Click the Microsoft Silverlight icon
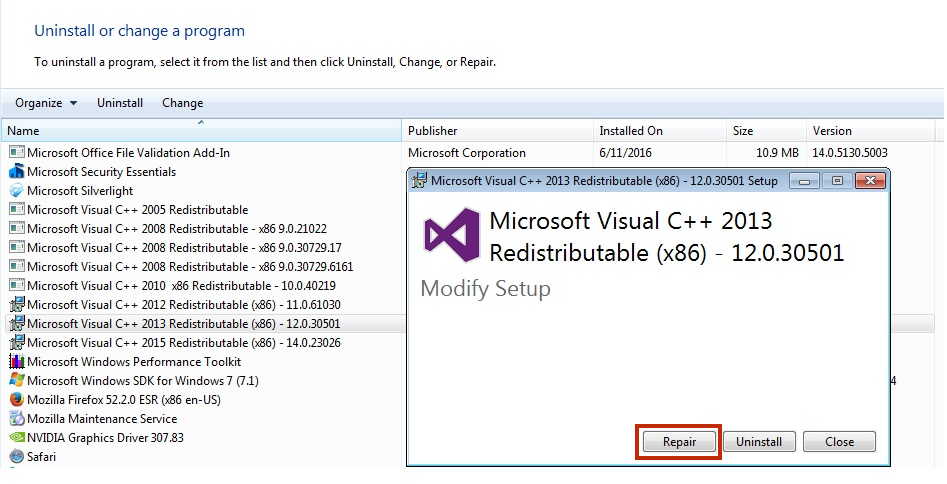This screenshot has width=947, height=484. tap(17, 191)
